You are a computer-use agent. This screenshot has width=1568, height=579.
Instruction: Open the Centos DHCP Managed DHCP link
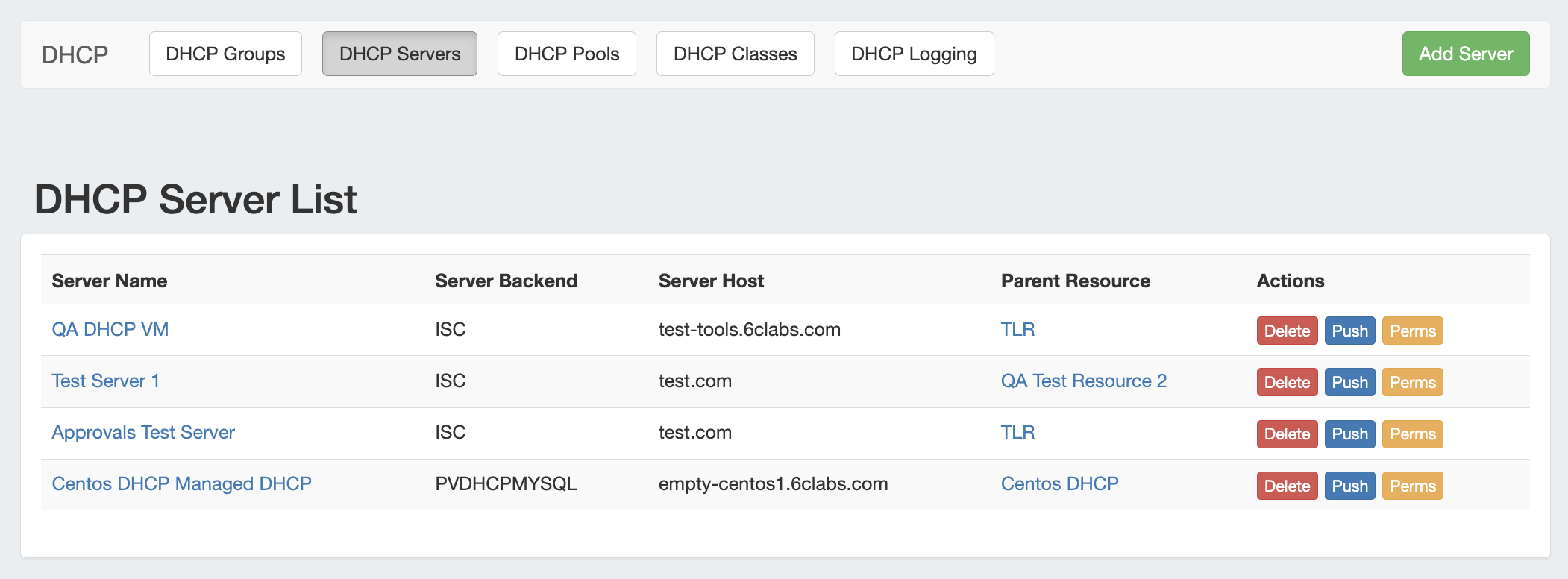click(181, 484)
